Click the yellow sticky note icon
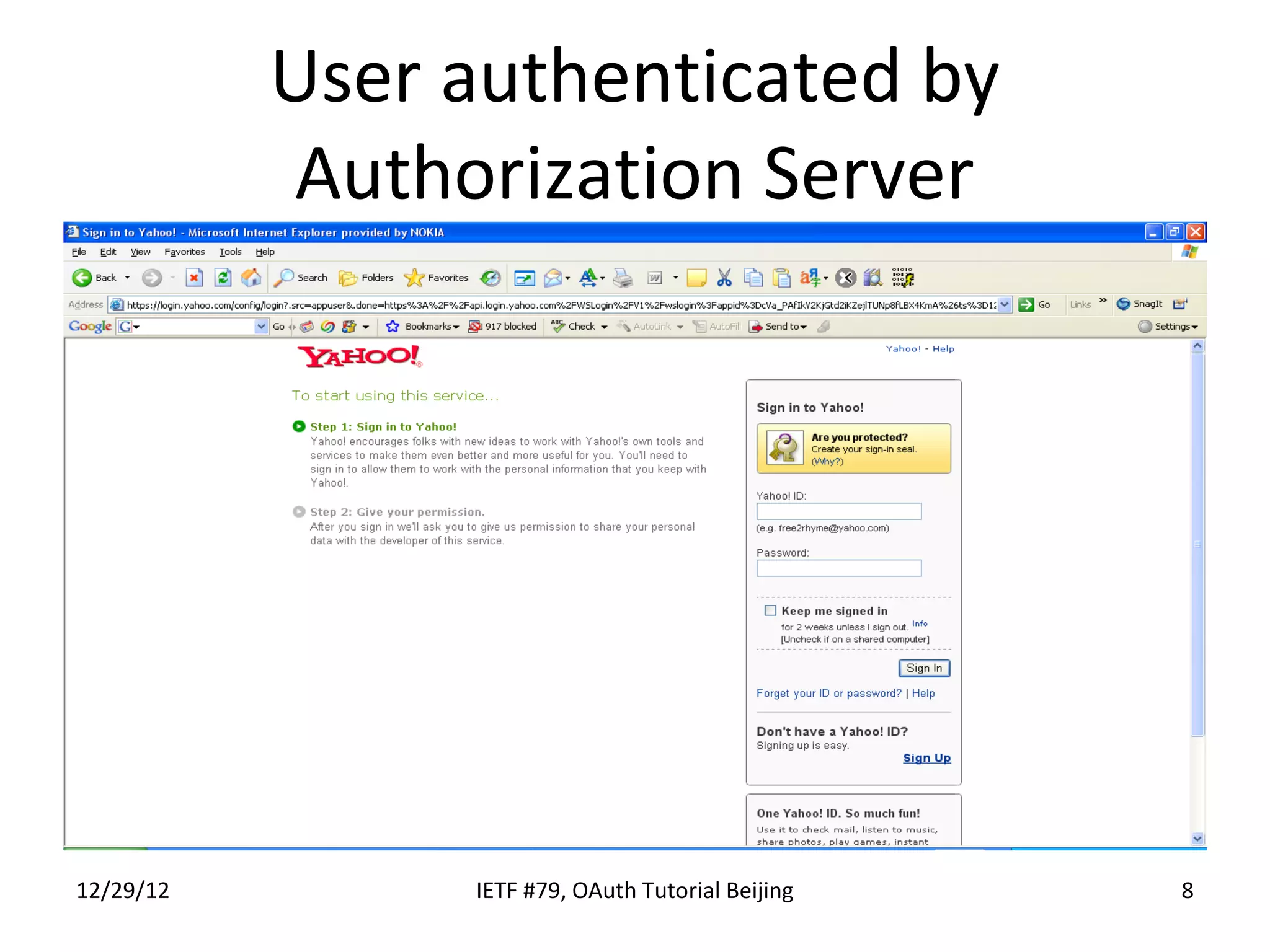The height and width of the screenshot is (952, 1270). pos(696,278)
